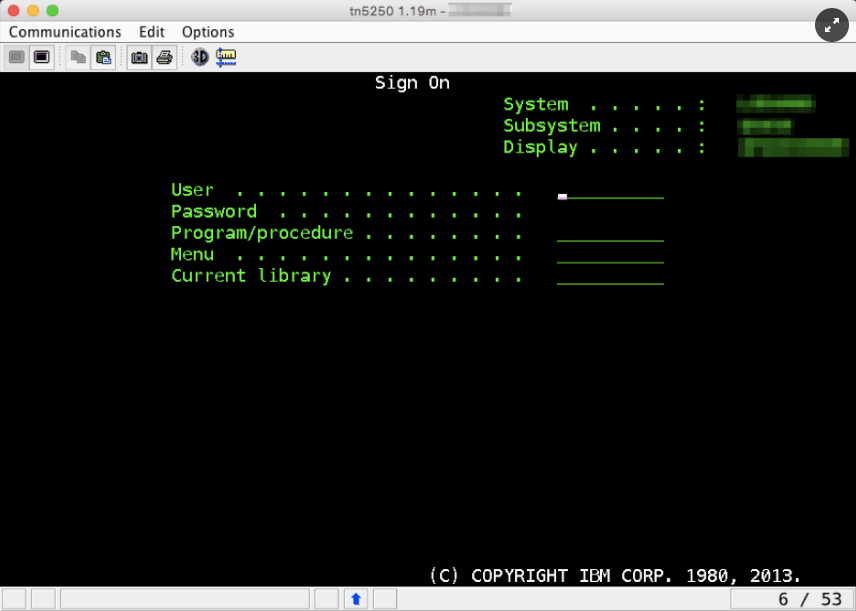The height and width of the screenshot is (611, 856).
Task: Click the Program/procedure input field
Action: 610,235
